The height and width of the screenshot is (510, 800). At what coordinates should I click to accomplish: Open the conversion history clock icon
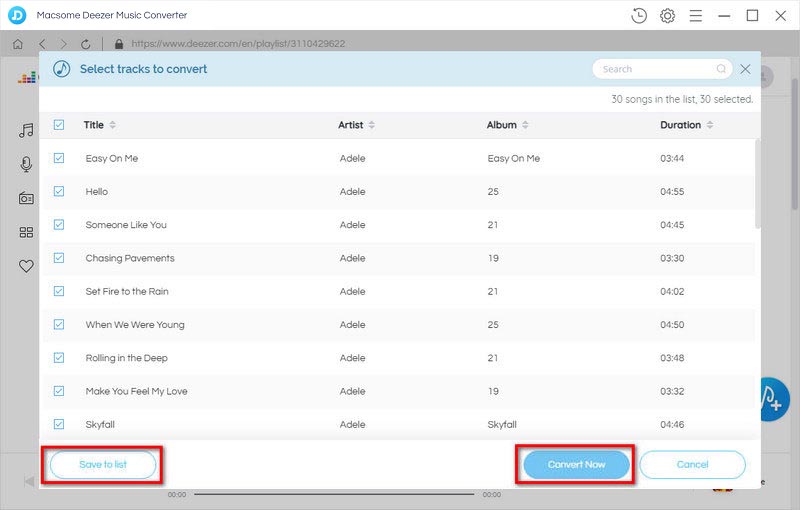(x=639, y=16)
